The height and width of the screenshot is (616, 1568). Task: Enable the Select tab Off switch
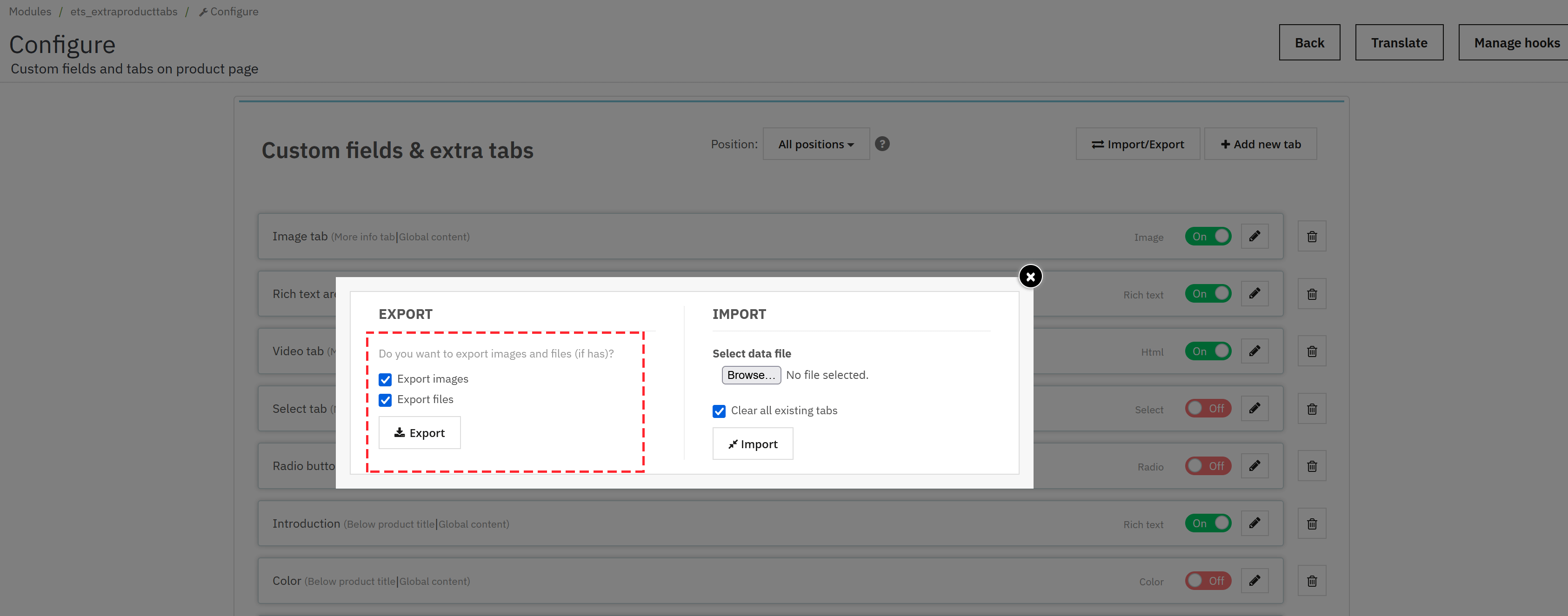1208,409
